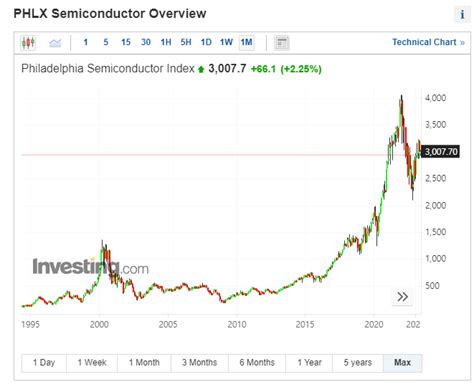Pick the 1W interval
This screenshot has height=387, width=474.
click(x=226, y=42)
